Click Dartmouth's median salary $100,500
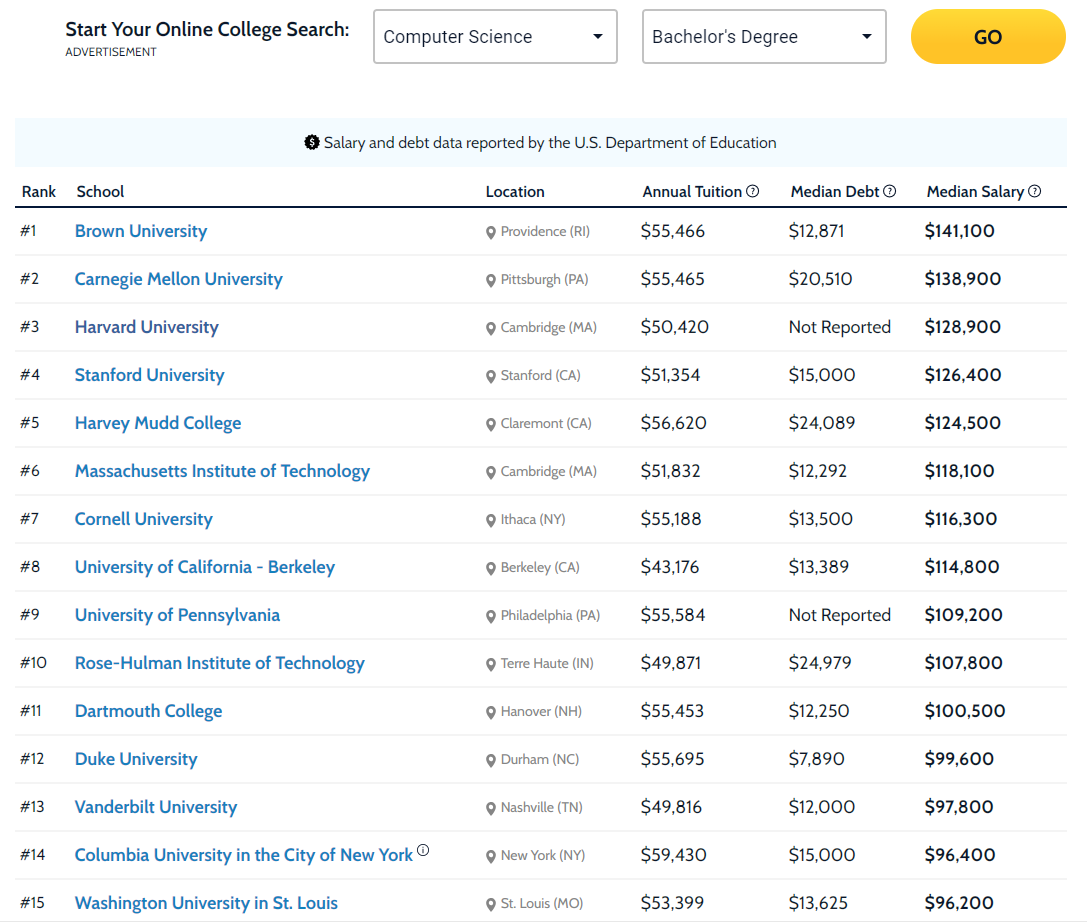Viewport: 1087px width, 922px height. (x=965, y=711)
